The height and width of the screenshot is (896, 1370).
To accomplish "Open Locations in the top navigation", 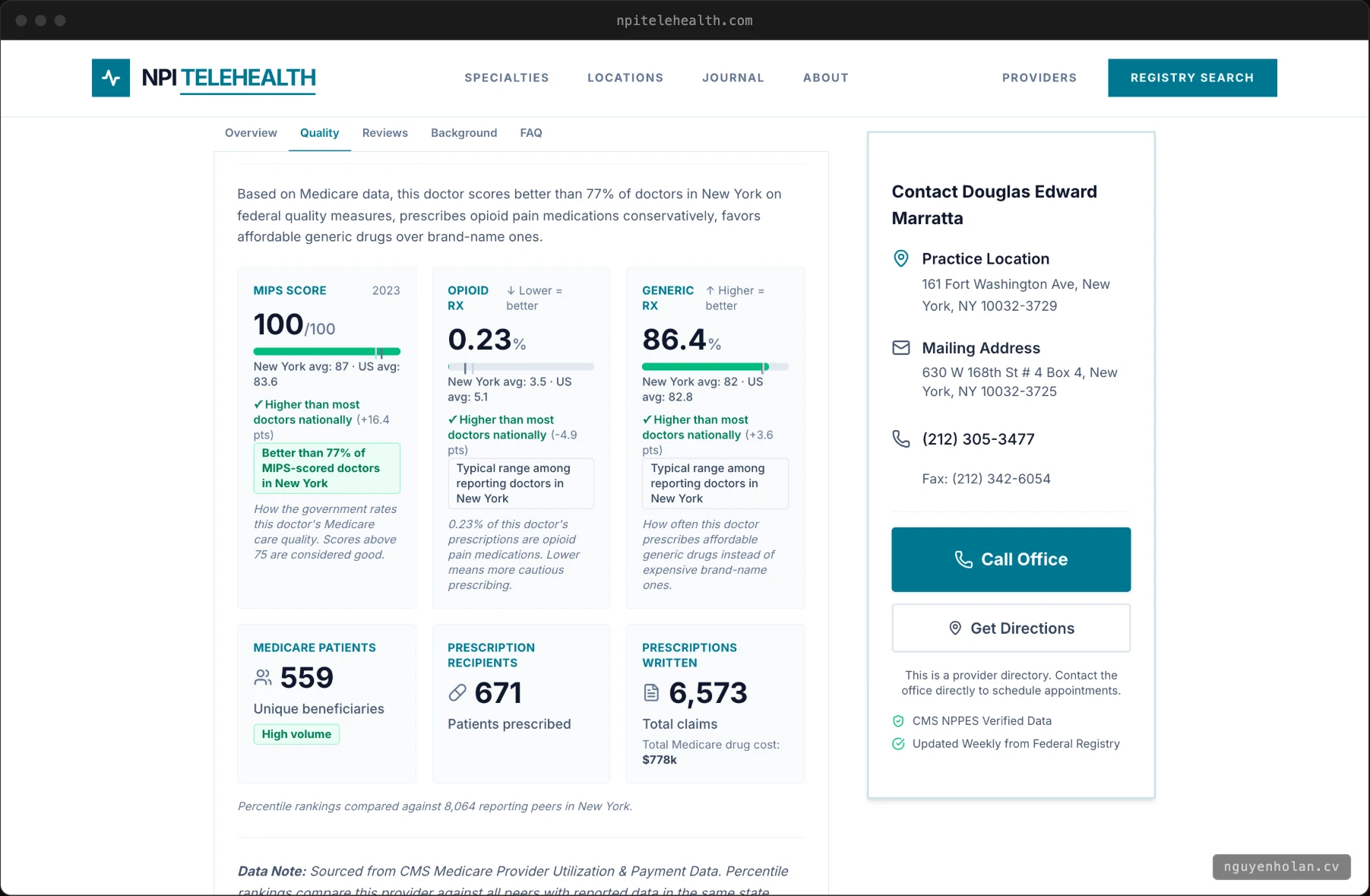I will (625, 78).
